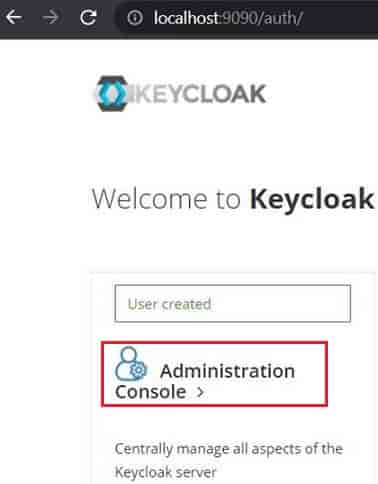Click the chevron arrow after Console
Screen dimensions: 378x484
(200, 392)
